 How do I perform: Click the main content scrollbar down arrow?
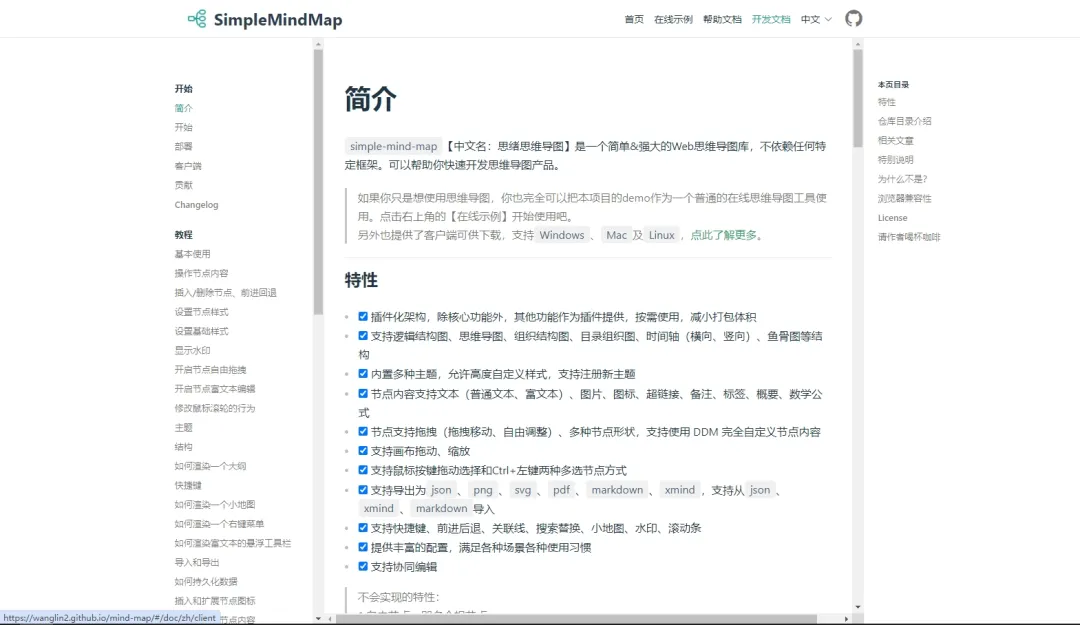pos(858,607)
